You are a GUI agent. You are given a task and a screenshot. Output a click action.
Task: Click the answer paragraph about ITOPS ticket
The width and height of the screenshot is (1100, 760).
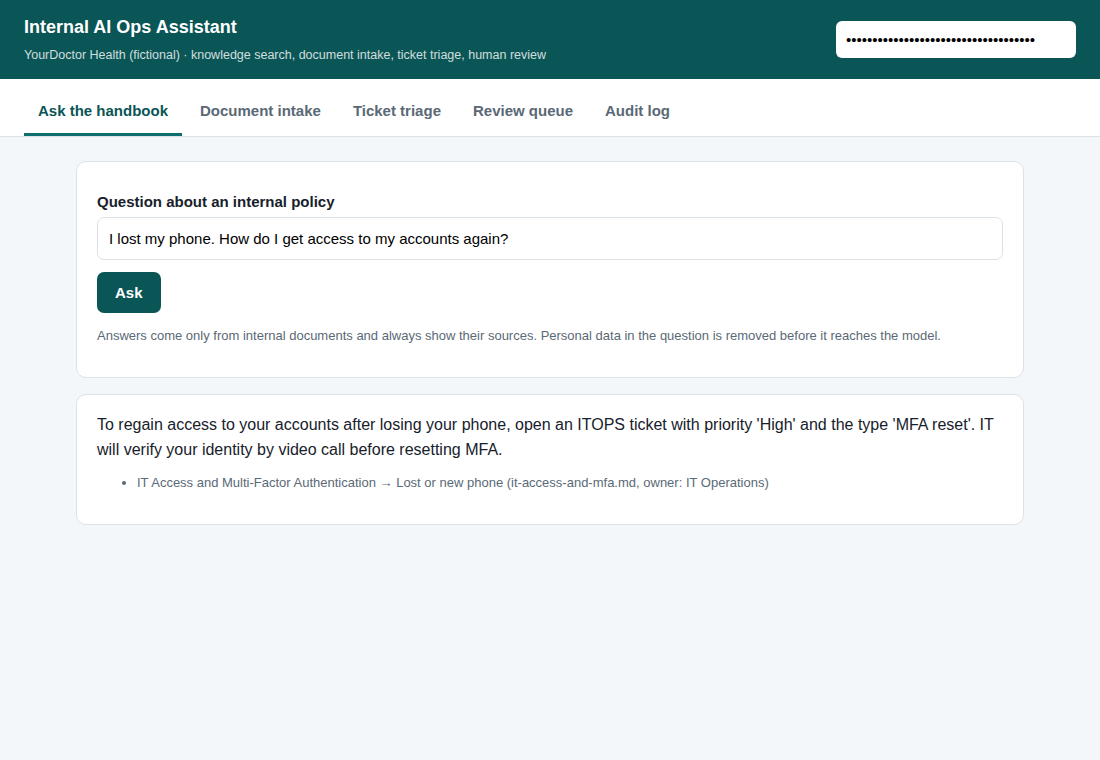tap(545, 436)
